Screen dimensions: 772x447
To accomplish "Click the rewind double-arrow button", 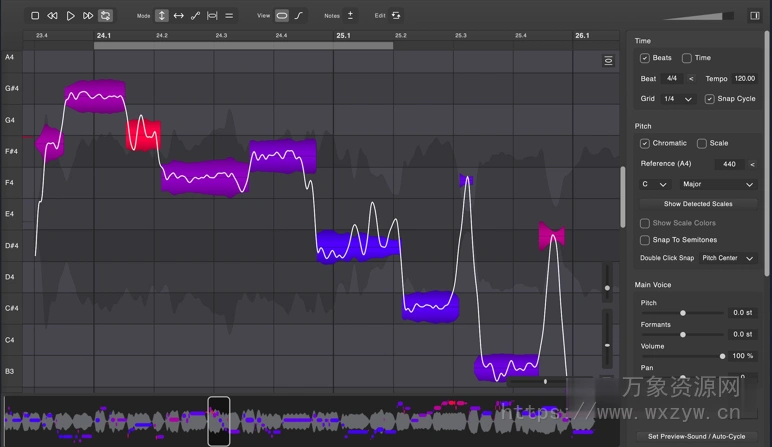I will 52,16.
